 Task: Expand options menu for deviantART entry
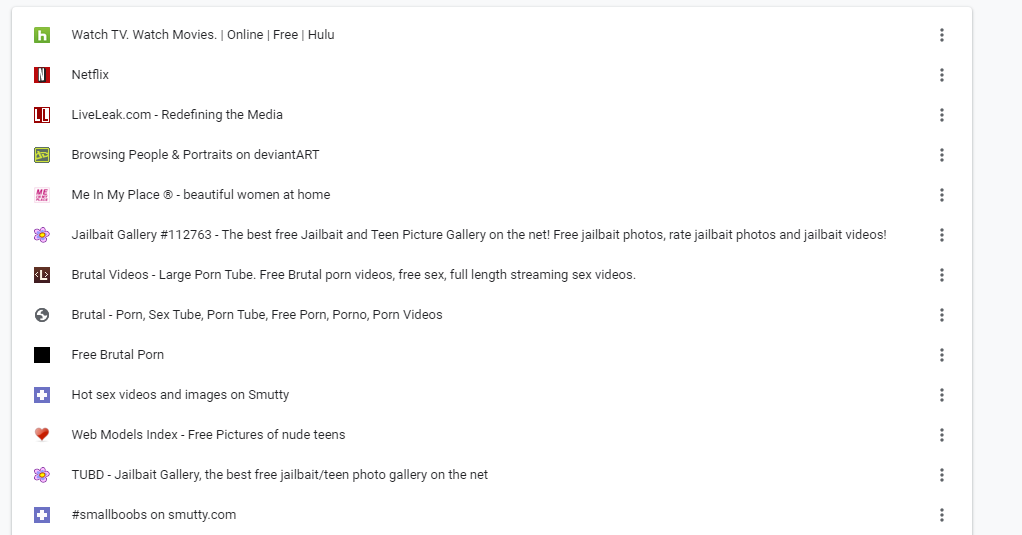941,155
